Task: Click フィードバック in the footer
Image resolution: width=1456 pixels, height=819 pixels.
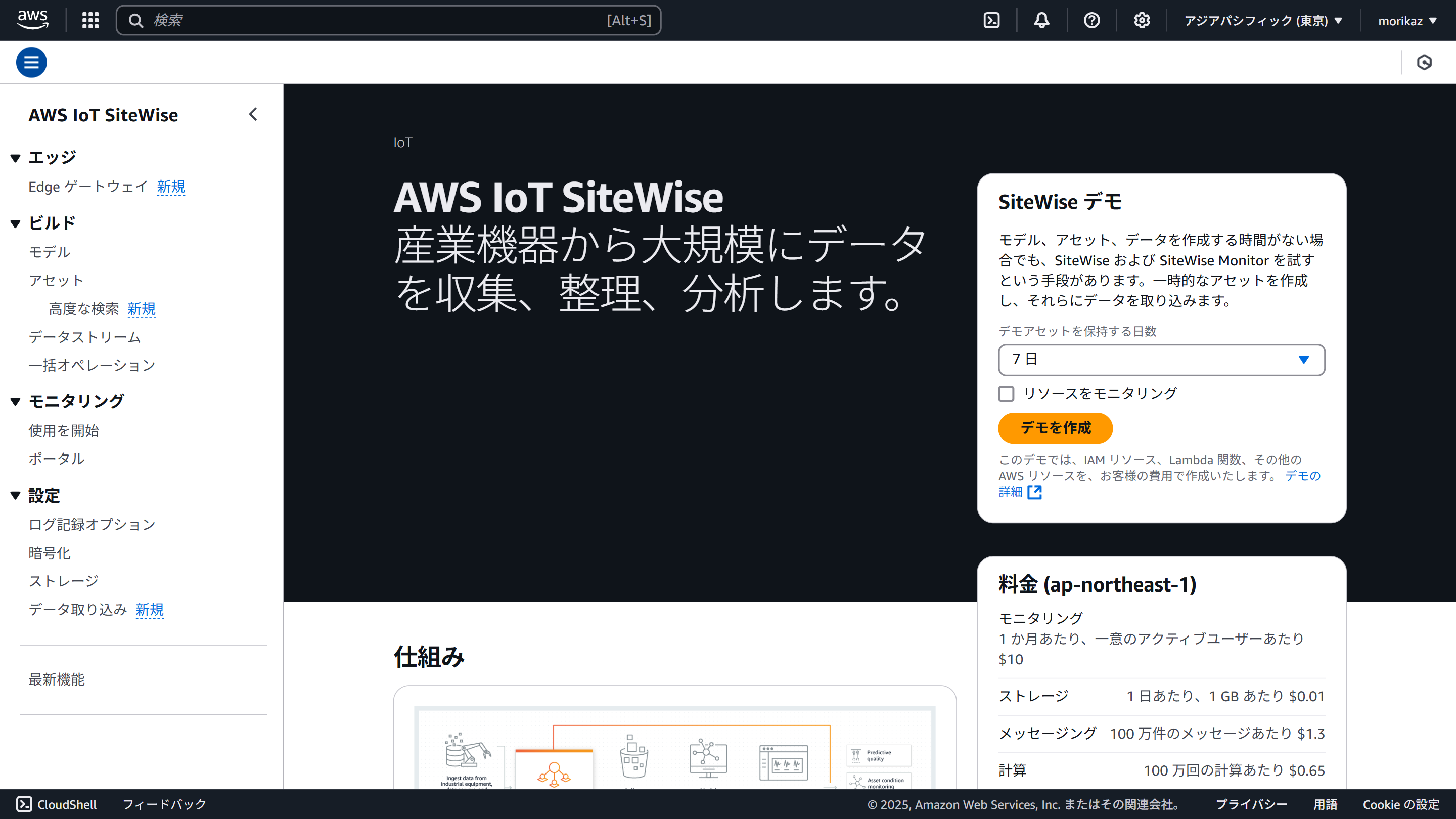Action: point(164,804)
